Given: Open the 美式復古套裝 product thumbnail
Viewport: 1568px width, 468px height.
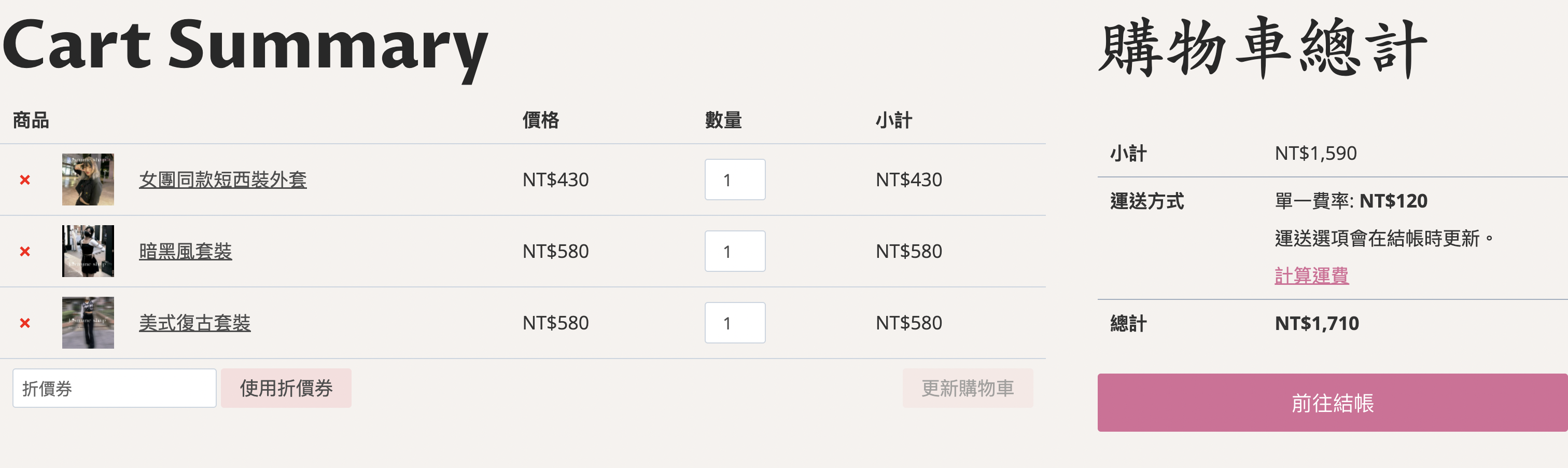Looking at the screenshot, I should point(88,322).
